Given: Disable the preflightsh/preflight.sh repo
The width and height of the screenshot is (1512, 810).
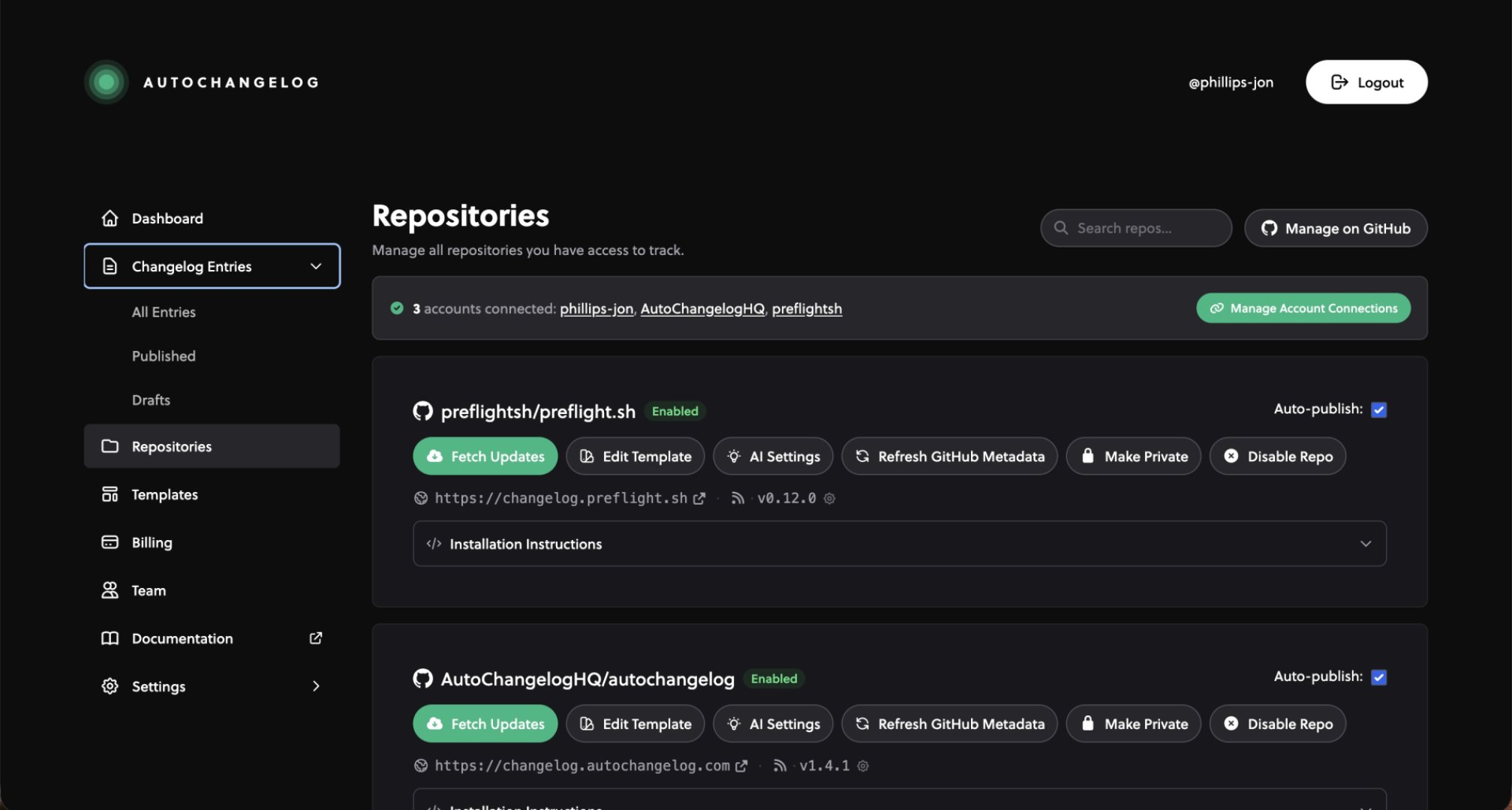Looking at the screenshot, I should (x=1277, y=455).
